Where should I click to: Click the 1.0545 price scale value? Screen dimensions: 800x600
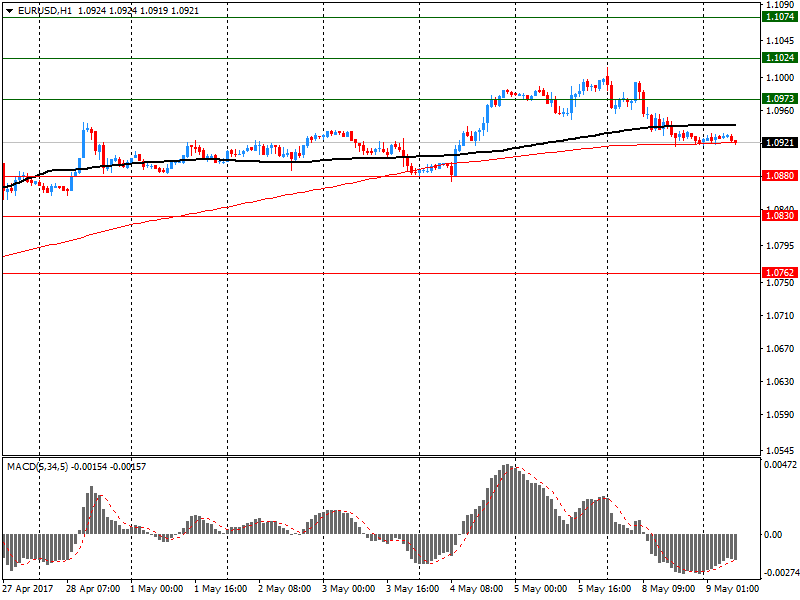pyautogui.click(x=780, y=451)
